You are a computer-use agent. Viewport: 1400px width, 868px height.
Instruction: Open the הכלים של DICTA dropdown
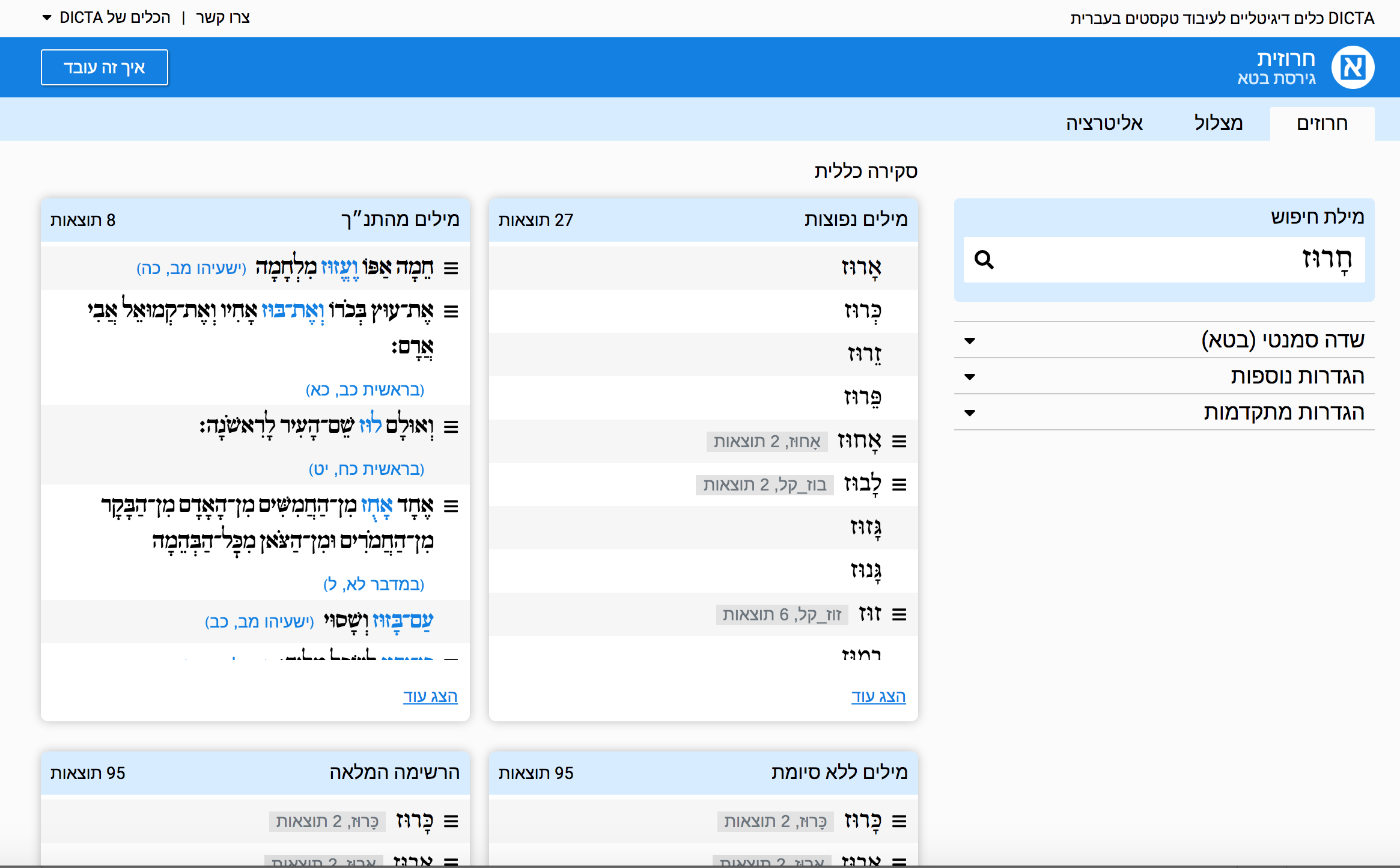[x=107, y=17]
